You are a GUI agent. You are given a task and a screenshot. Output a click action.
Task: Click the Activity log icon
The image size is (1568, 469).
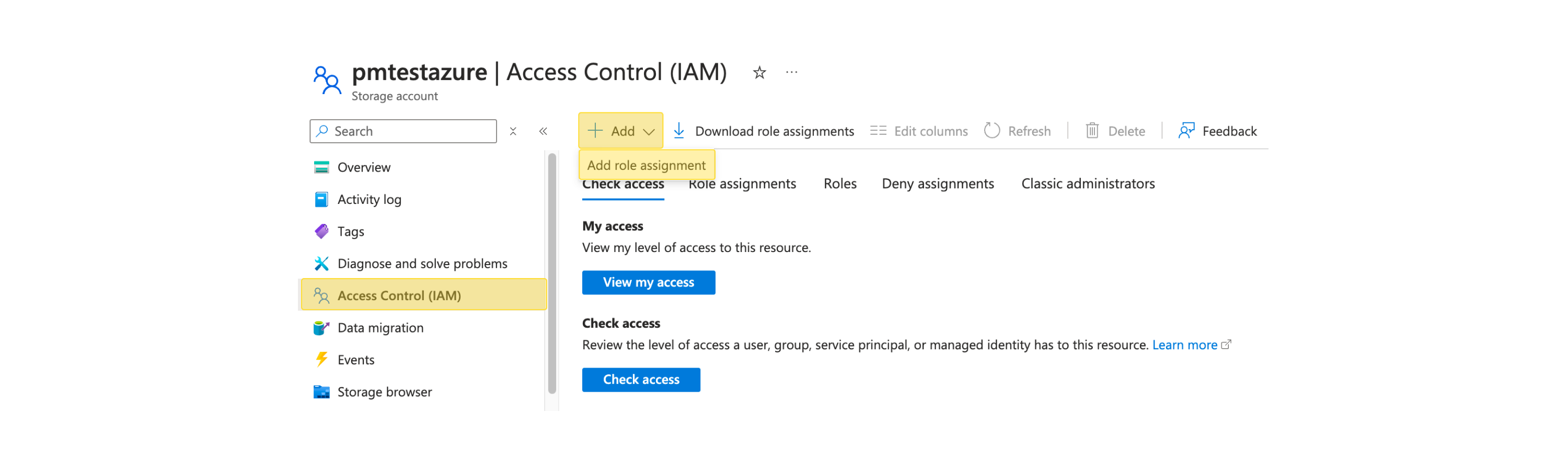pos(321,199)
